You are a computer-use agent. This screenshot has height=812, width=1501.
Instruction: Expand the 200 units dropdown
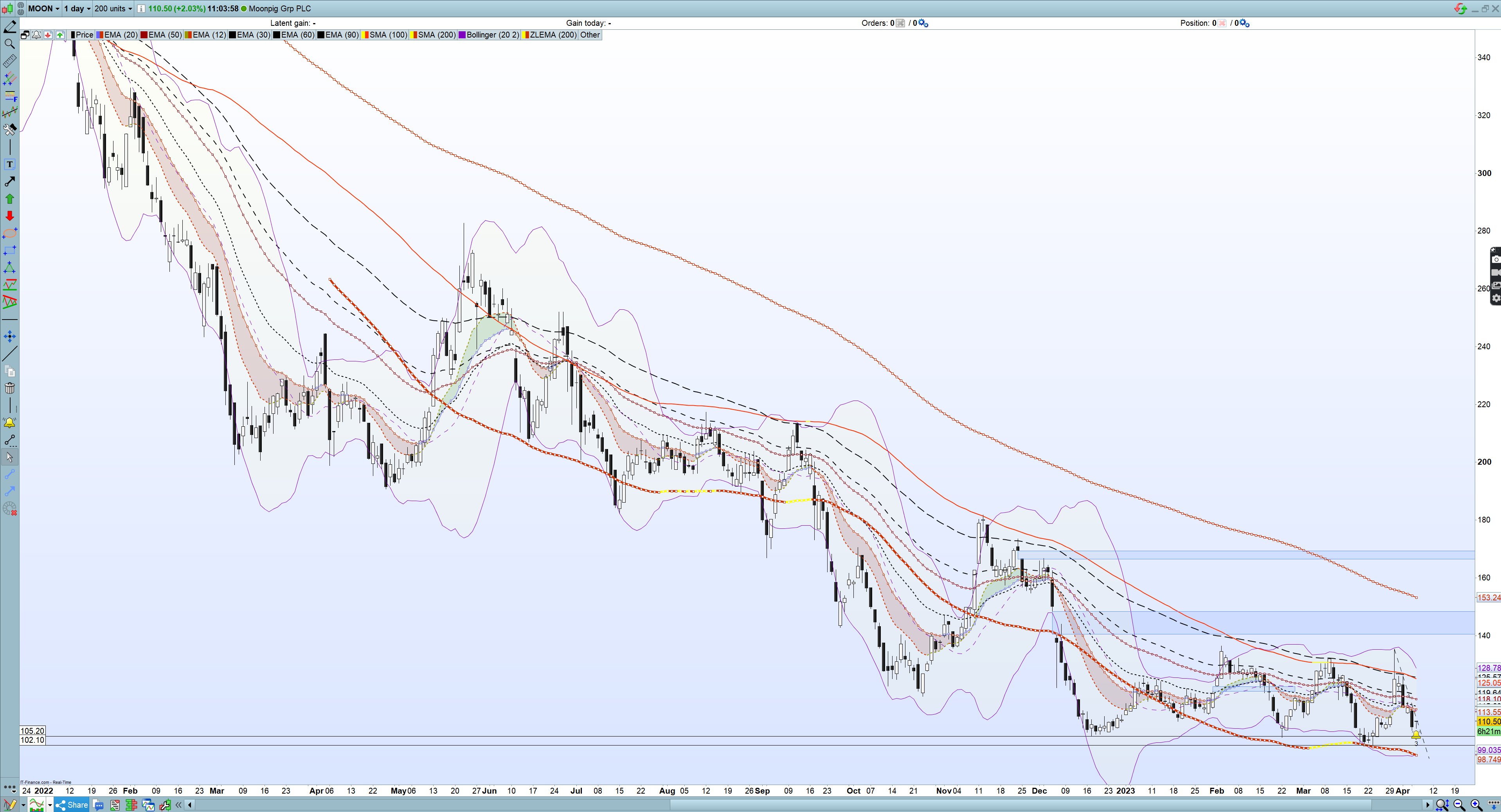coord(113,8)
